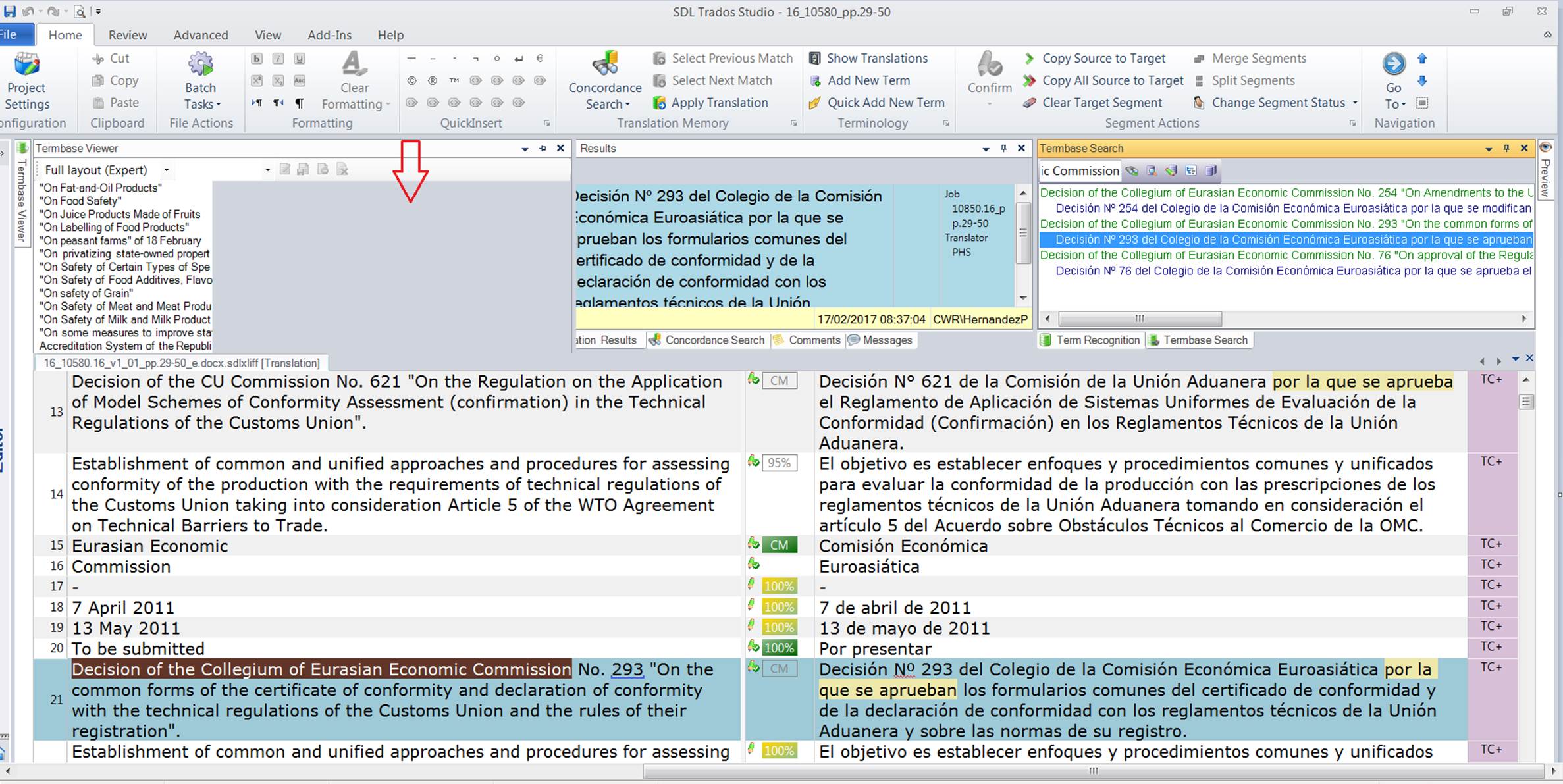This screenshot has width=1563, height=784.
Task: Click Apply Translation
Action: click(x=710, y=103)
